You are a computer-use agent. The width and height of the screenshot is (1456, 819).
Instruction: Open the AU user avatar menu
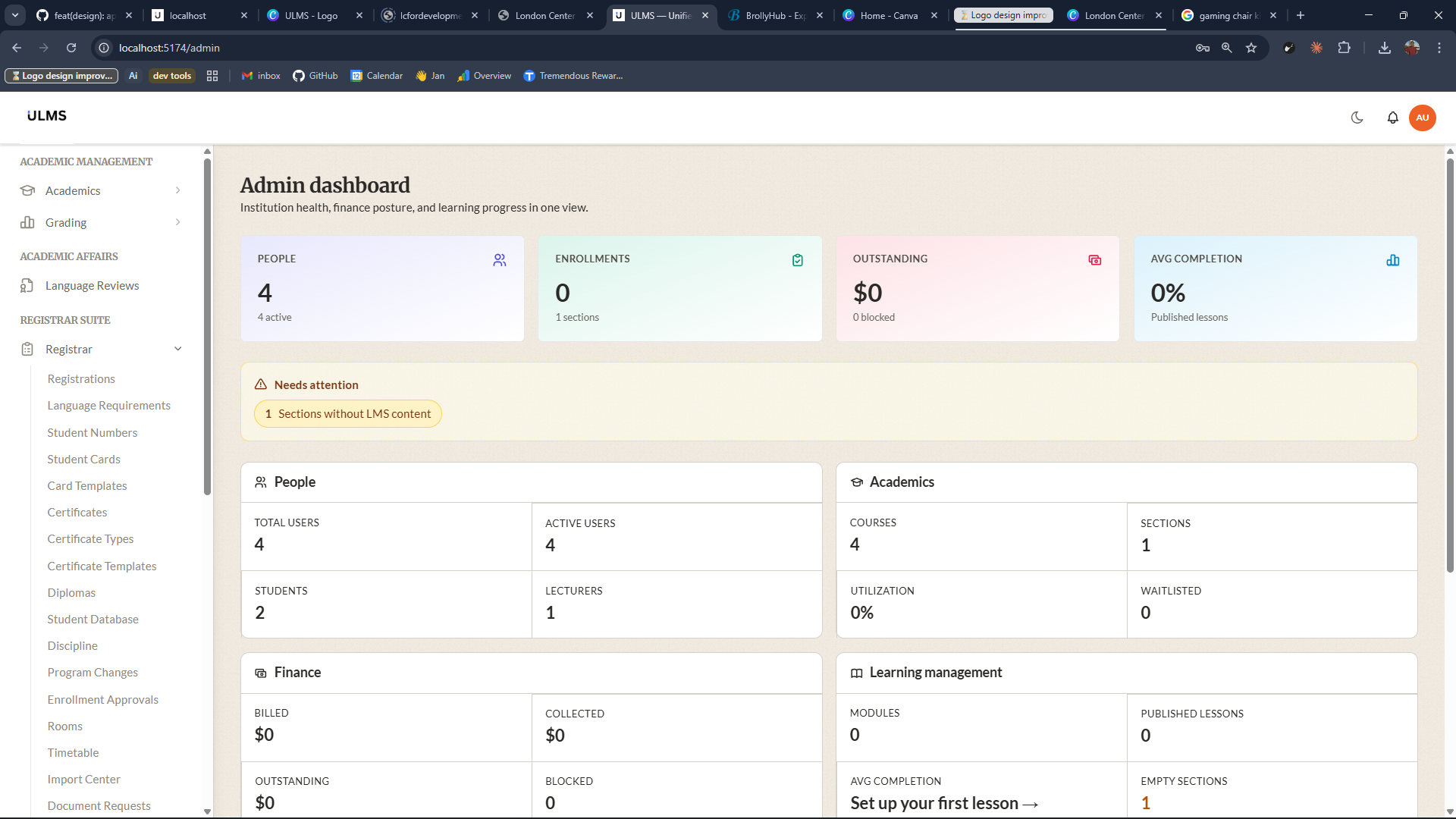tap(1423, 118)
